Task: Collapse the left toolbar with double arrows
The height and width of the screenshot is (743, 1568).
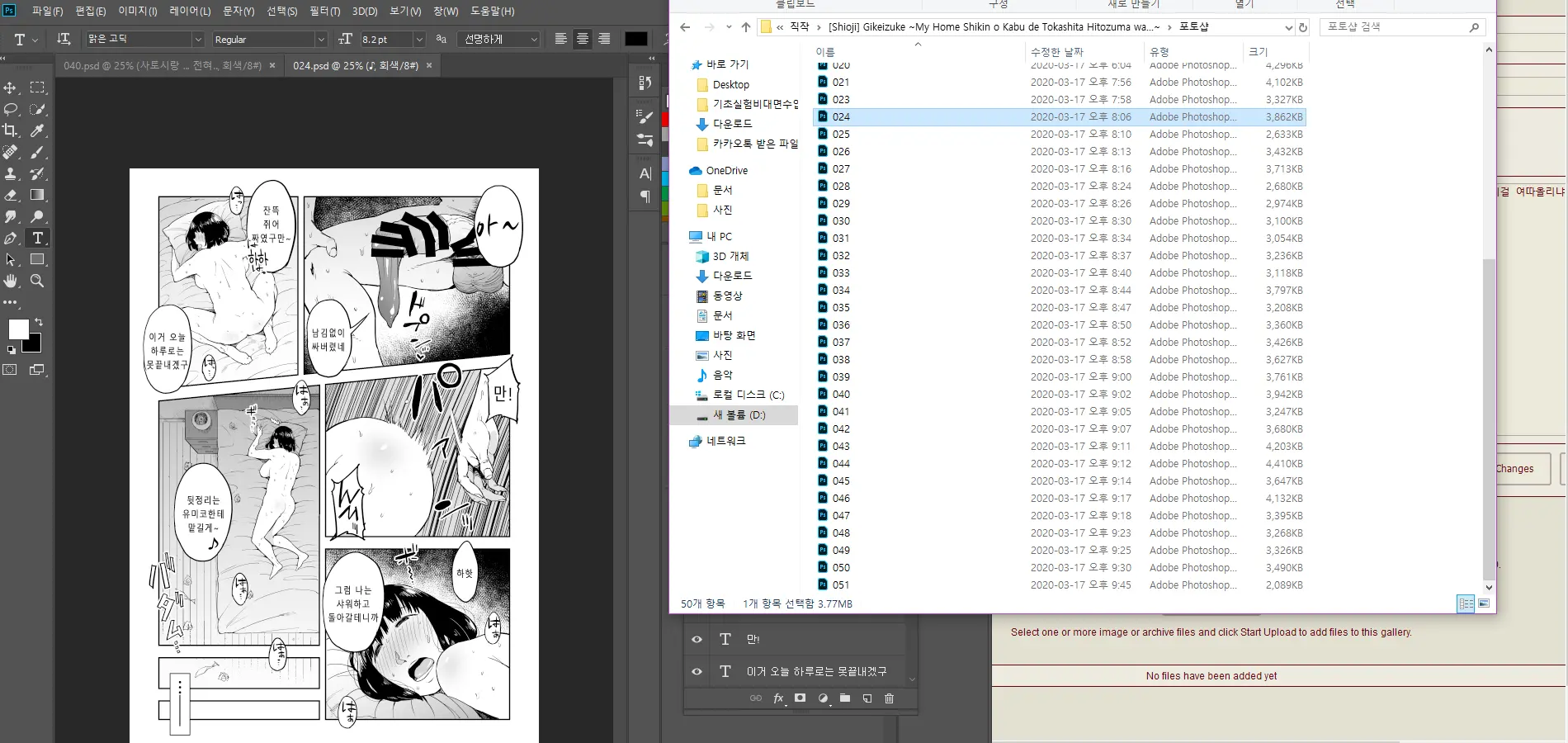Action: click(3, 59)
